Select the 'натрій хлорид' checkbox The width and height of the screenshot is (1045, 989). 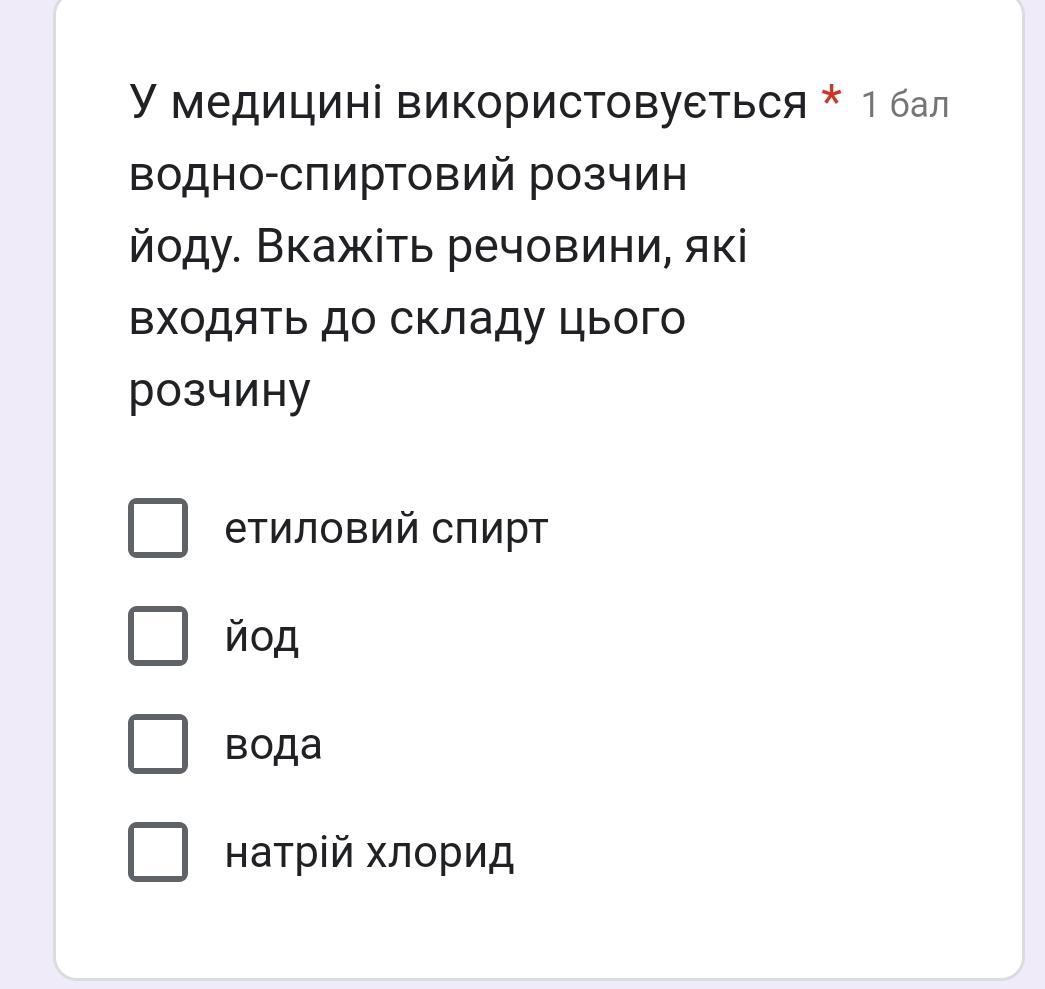tap(158, 852)
